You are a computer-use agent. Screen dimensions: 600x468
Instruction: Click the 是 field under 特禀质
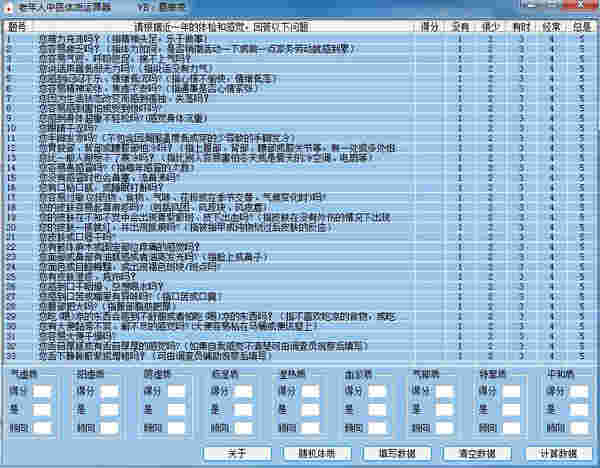point(512,410)
